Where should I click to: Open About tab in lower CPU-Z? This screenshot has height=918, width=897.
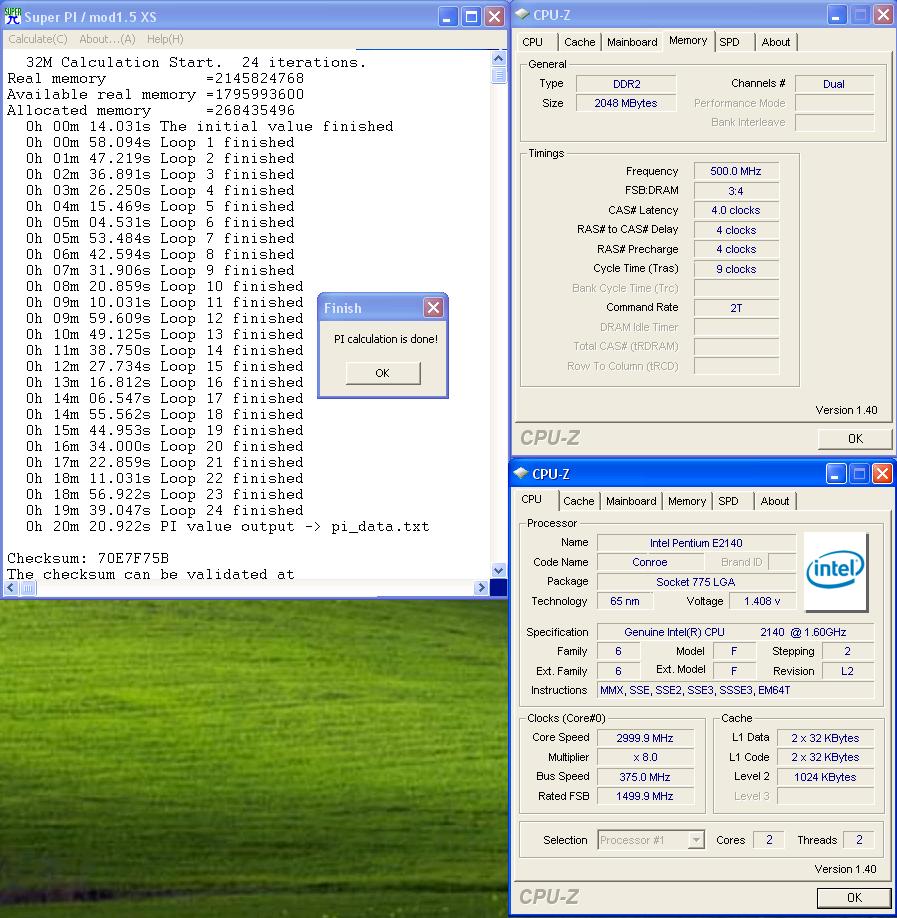pos(775,501)
